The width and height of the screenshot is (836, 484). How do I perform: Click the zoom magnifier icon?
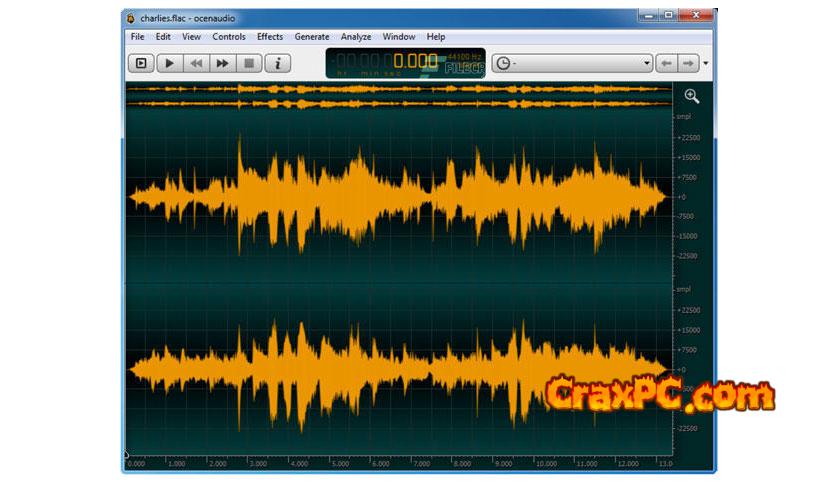coord(691,96)
